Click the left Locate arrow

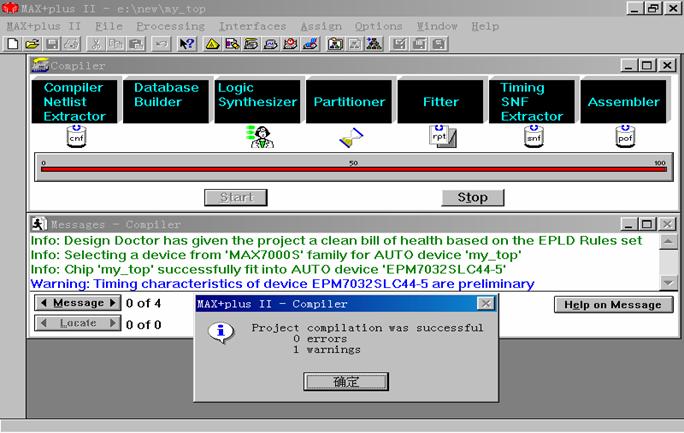click(x=44, y=324)
